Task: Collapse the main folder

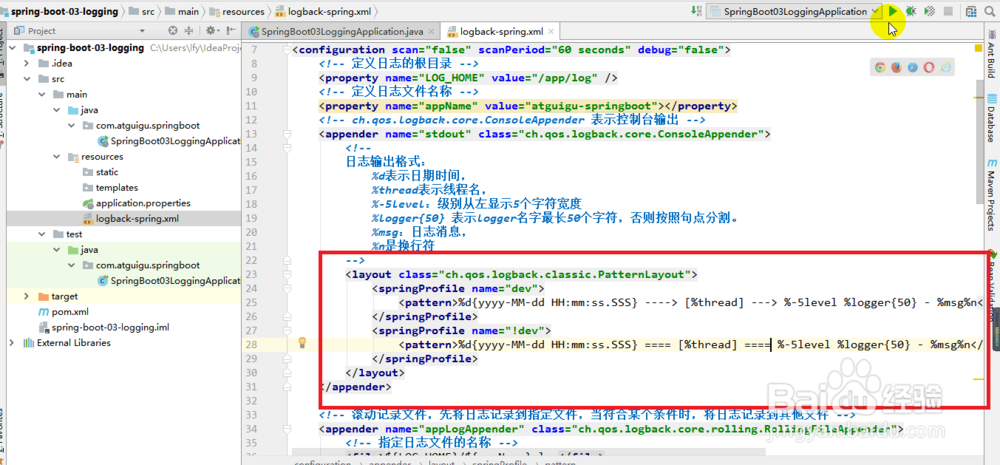Action: pos(41,94)
